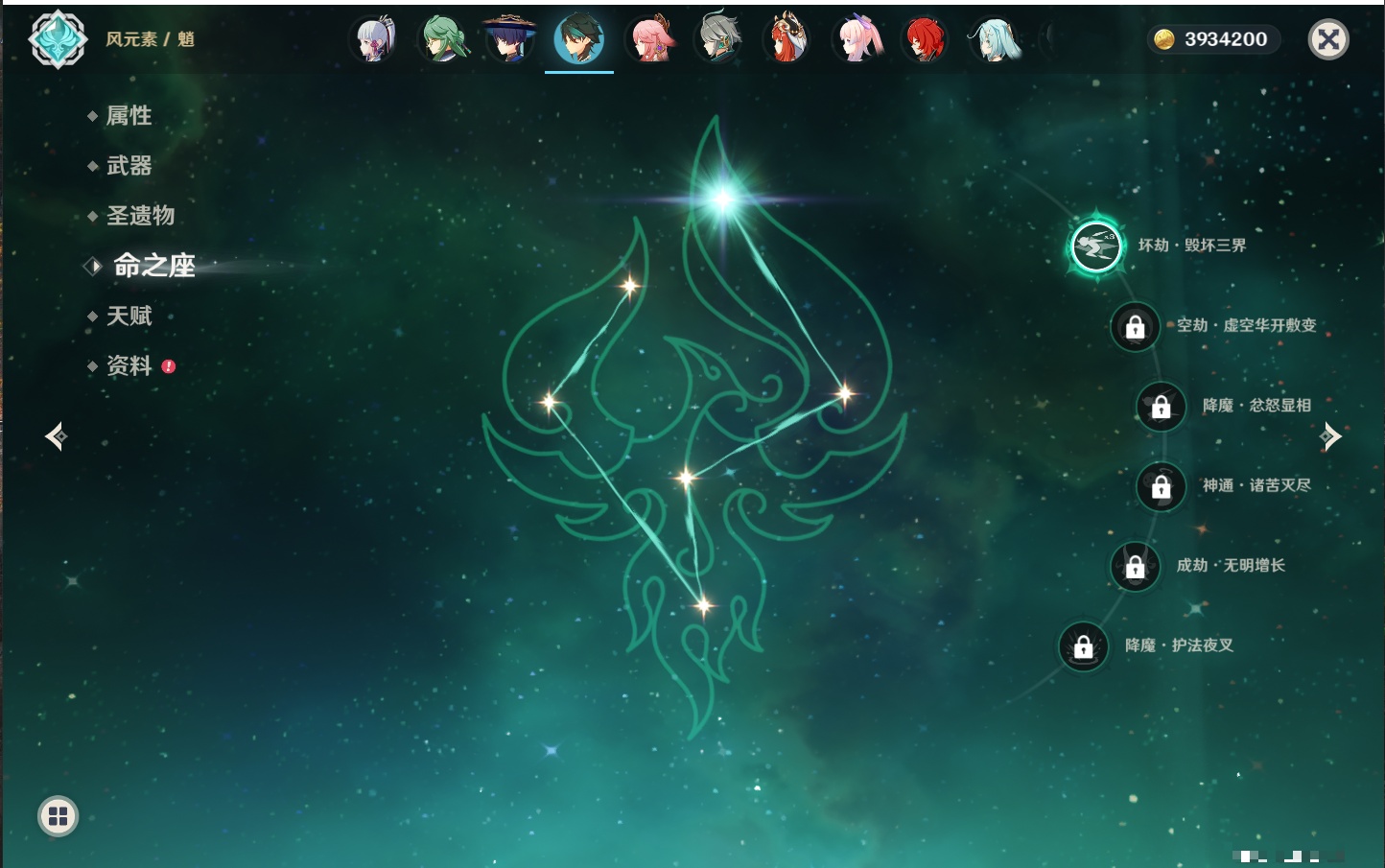1385x868 pixels.
Task: Click the title text 风元素 / 魈
Action: coord(150,39)
